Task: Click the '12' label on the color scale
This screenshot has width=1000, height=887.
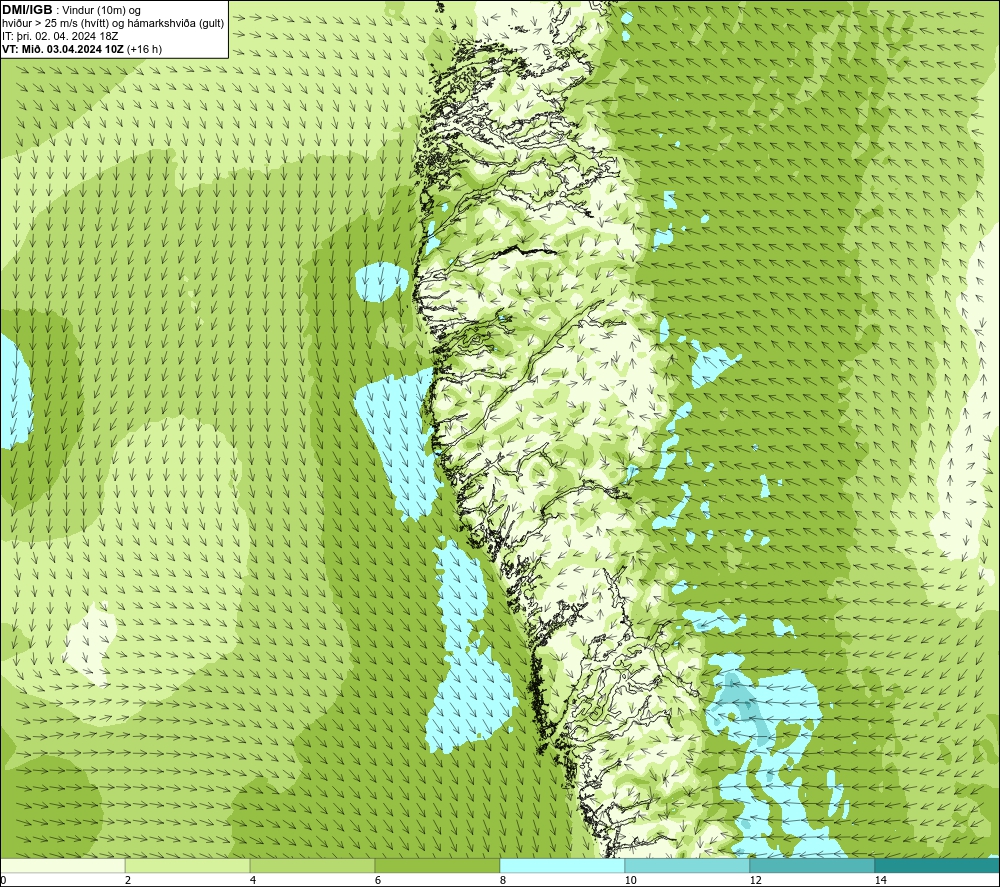Action: click(755, 880)
